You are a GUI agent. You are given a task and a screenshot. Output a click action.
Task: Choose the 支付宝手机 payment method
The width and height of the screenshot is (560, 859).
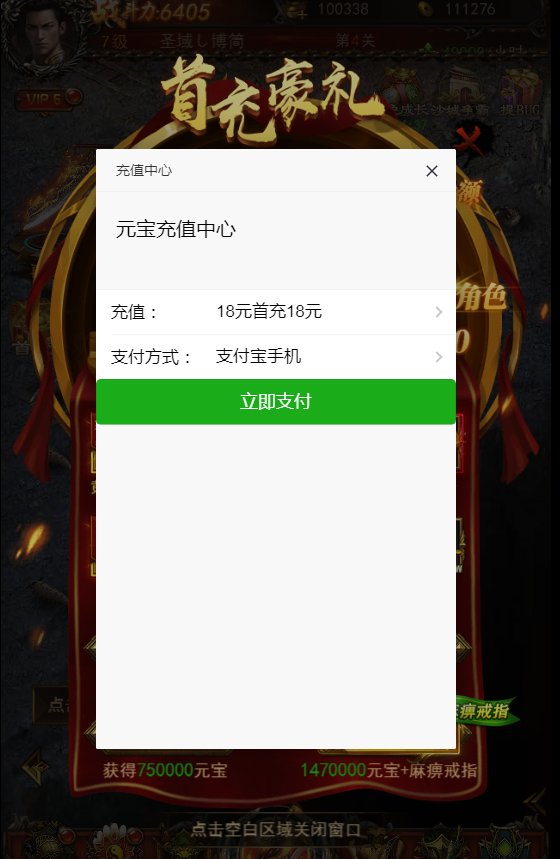coord(258,356)
